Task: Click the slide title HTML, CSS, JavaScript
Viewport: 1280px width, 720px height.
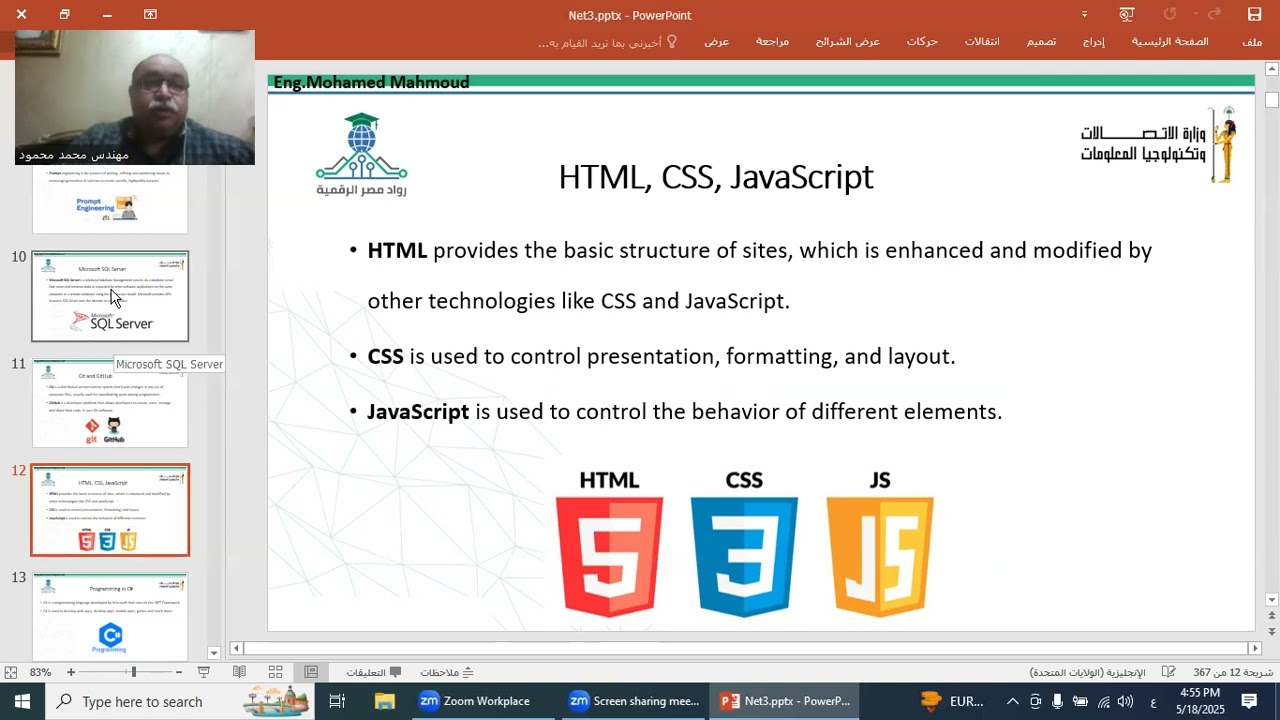Action: point(716,177)
